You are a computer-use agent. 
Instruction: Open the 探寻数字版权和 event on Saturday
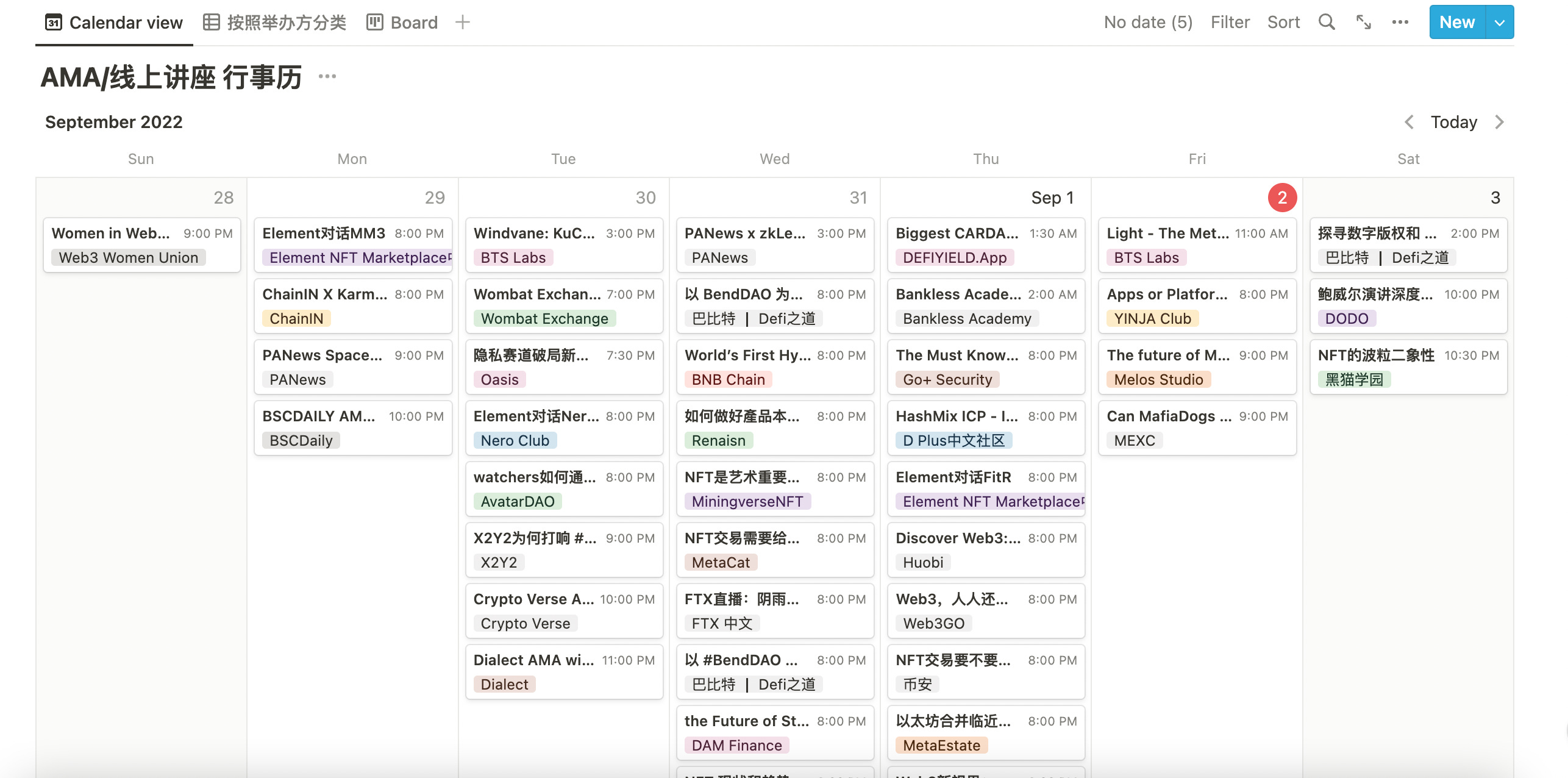point(1408,245)
